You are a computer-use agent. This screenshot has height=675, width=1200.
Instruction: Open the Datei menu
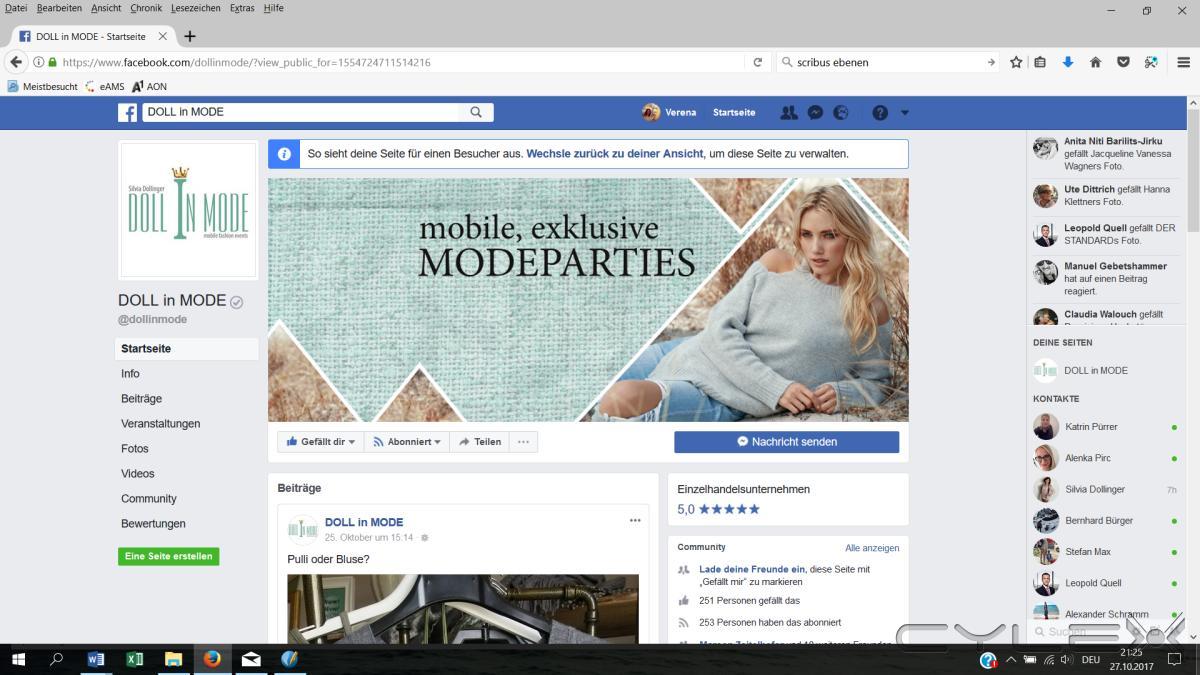(x=16, y=8)
